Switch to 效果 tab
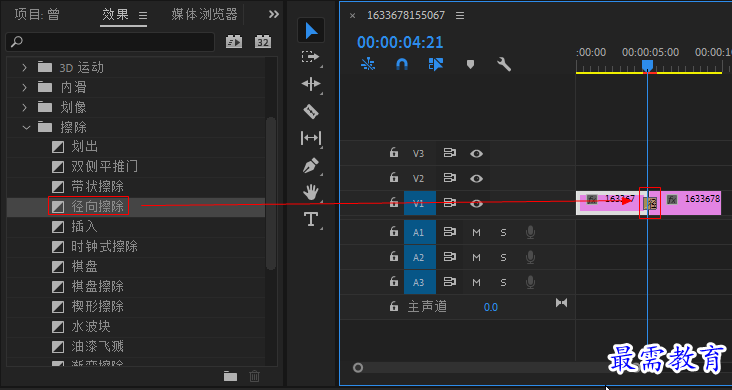The width and height of the screenshot is (732, 390). coord(115,14)
